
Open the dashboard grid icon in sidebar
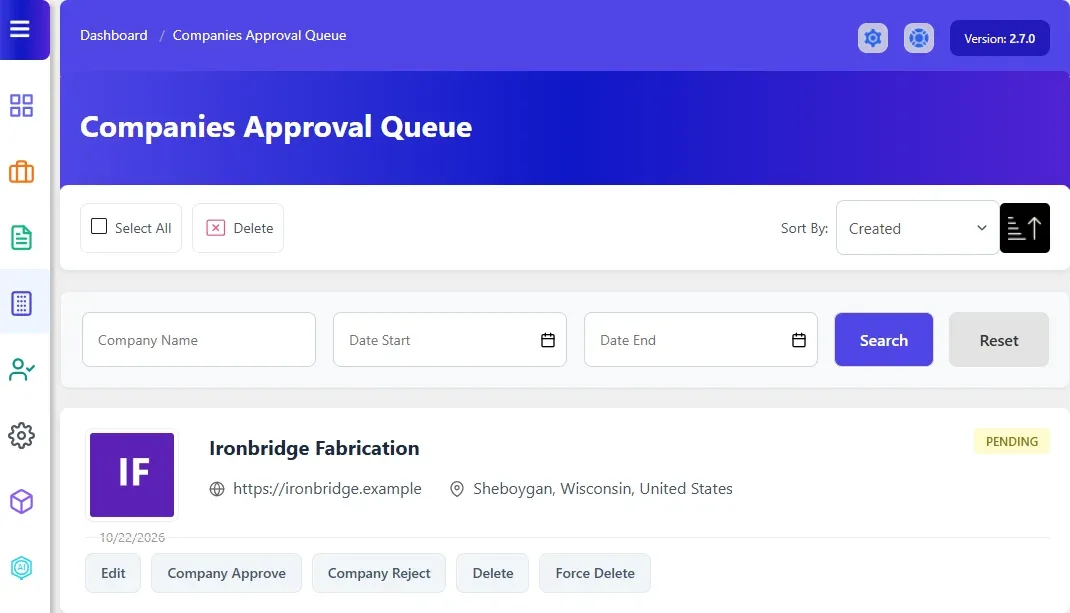[21, 106]
